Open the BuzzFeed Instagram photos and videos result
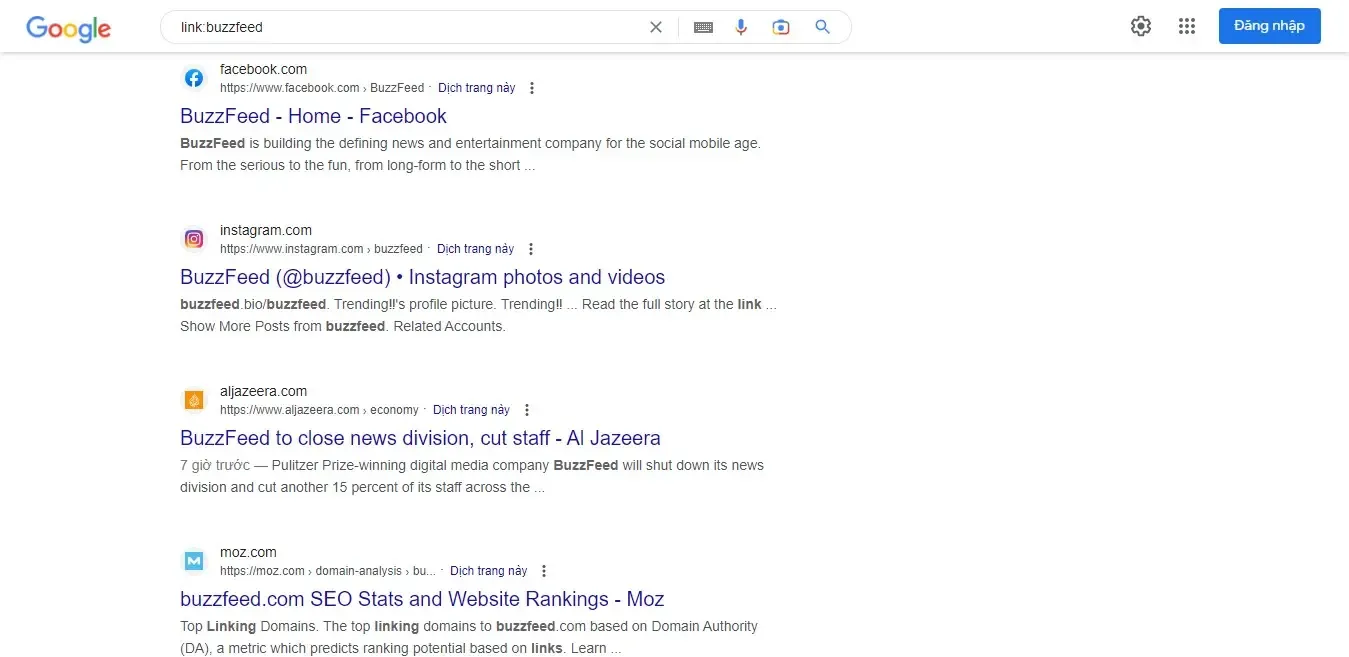The height and width of the screenshot is (657, 1349). tap(422, 277)
